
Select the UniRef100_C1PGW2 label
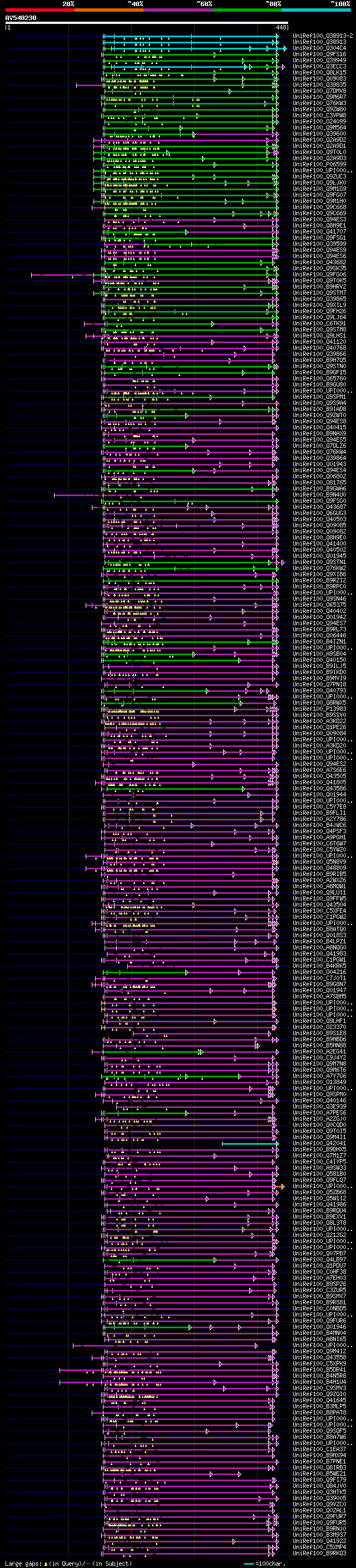[319, 917]
